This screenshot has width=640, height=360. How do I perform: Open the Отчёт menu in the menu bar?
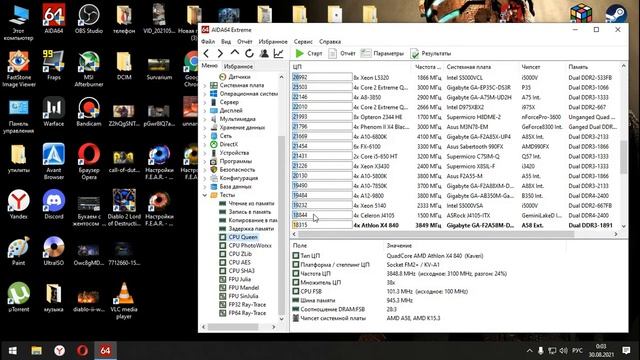click(244, 42)
